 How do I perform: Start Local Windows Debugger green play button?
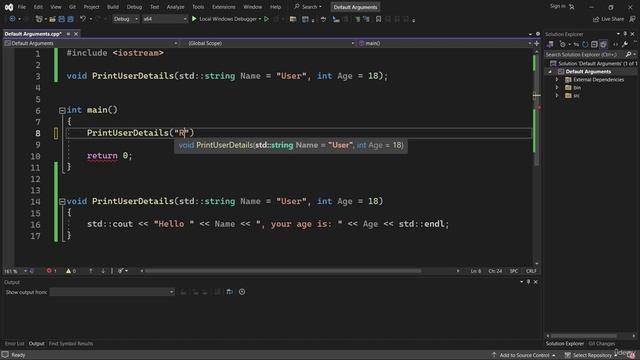tap(194, 19)
